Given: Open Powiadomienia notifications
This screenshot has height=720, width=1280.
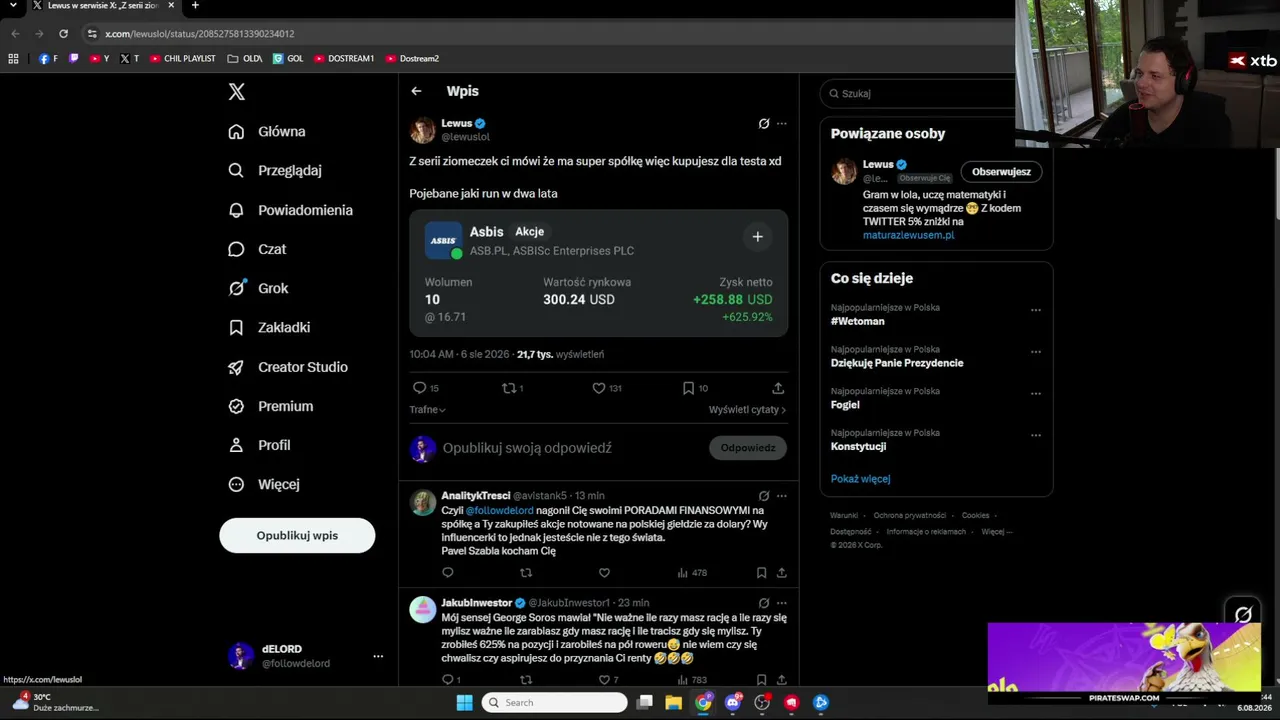Looking at the screenshot, I should pyautogui.click(x=290, y=210).
